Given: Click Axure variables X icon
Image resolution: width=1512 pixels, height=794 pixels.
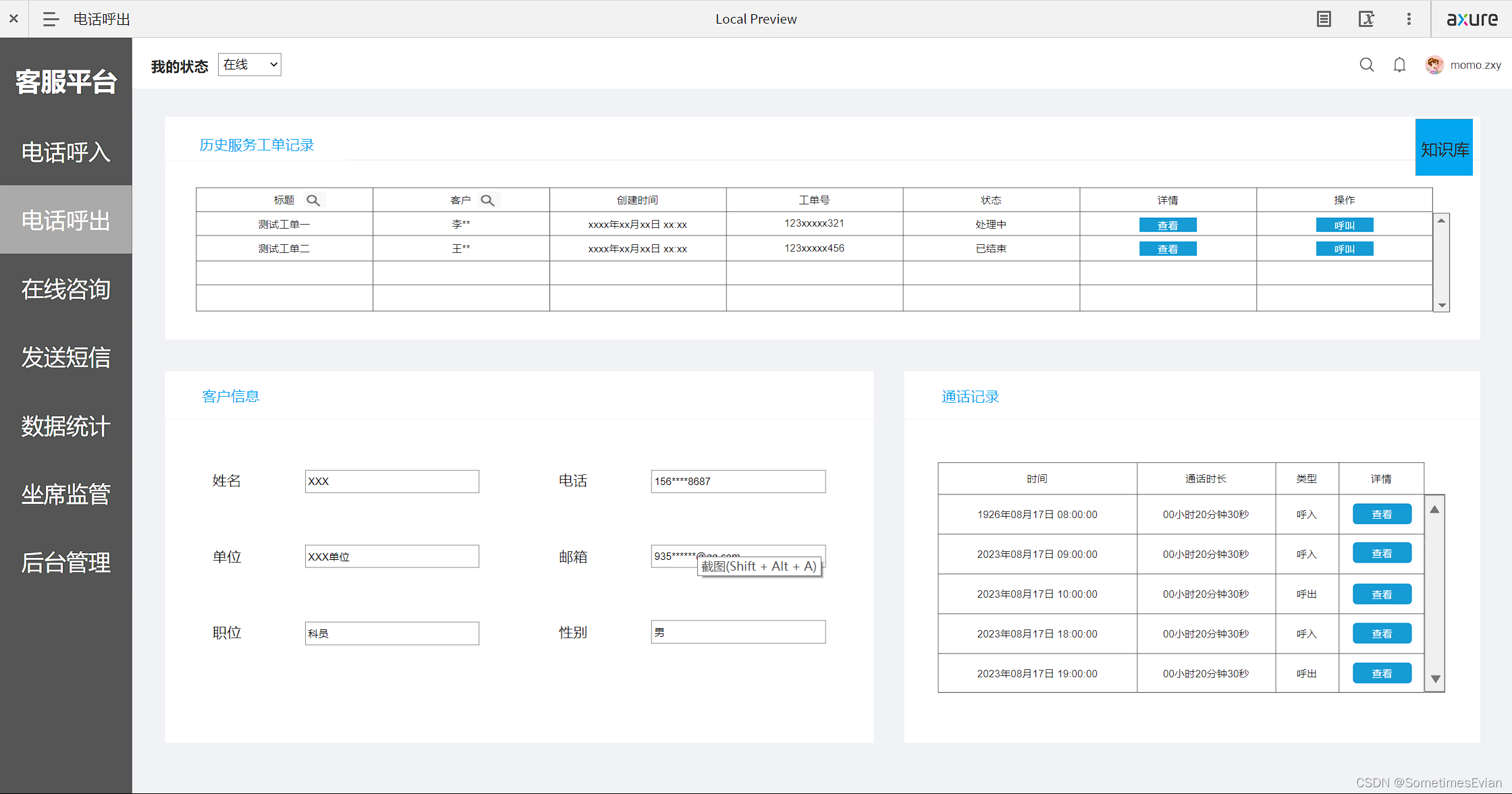Looking at the screenshot, I should point(1366,19).
